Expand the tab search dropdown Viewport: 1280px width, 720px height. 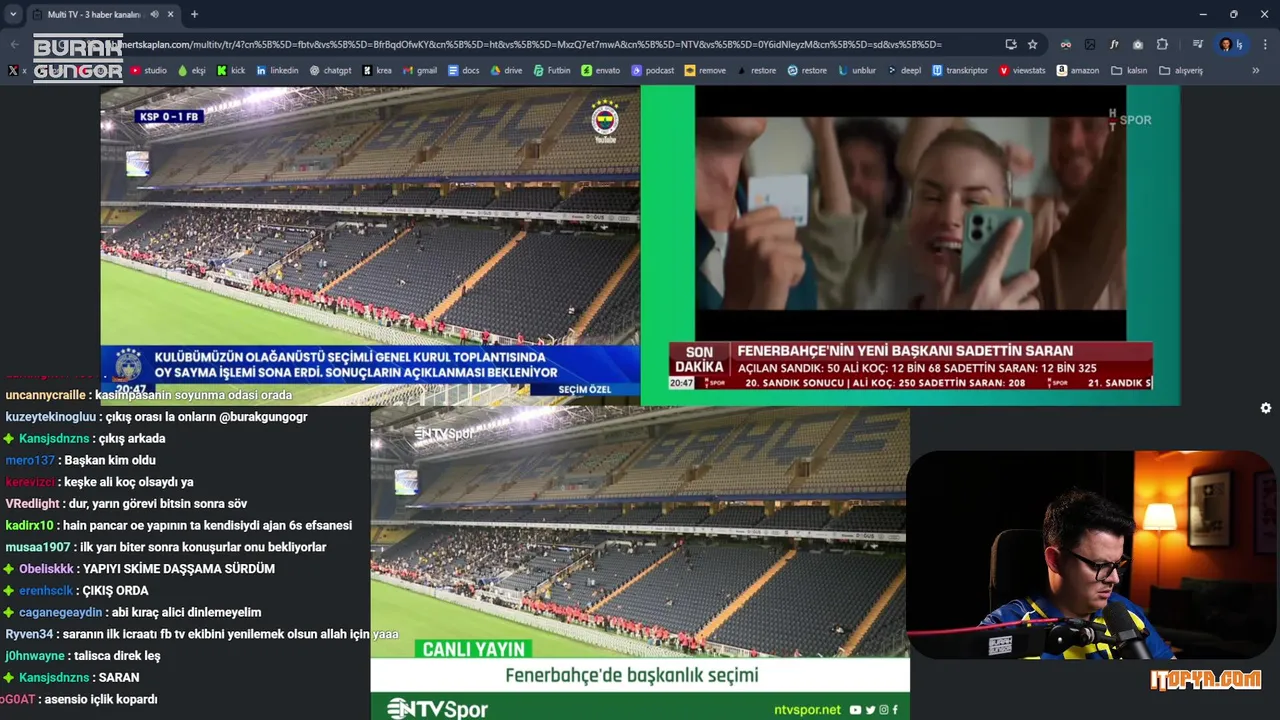pyautogui.click(x=13, y=14)
